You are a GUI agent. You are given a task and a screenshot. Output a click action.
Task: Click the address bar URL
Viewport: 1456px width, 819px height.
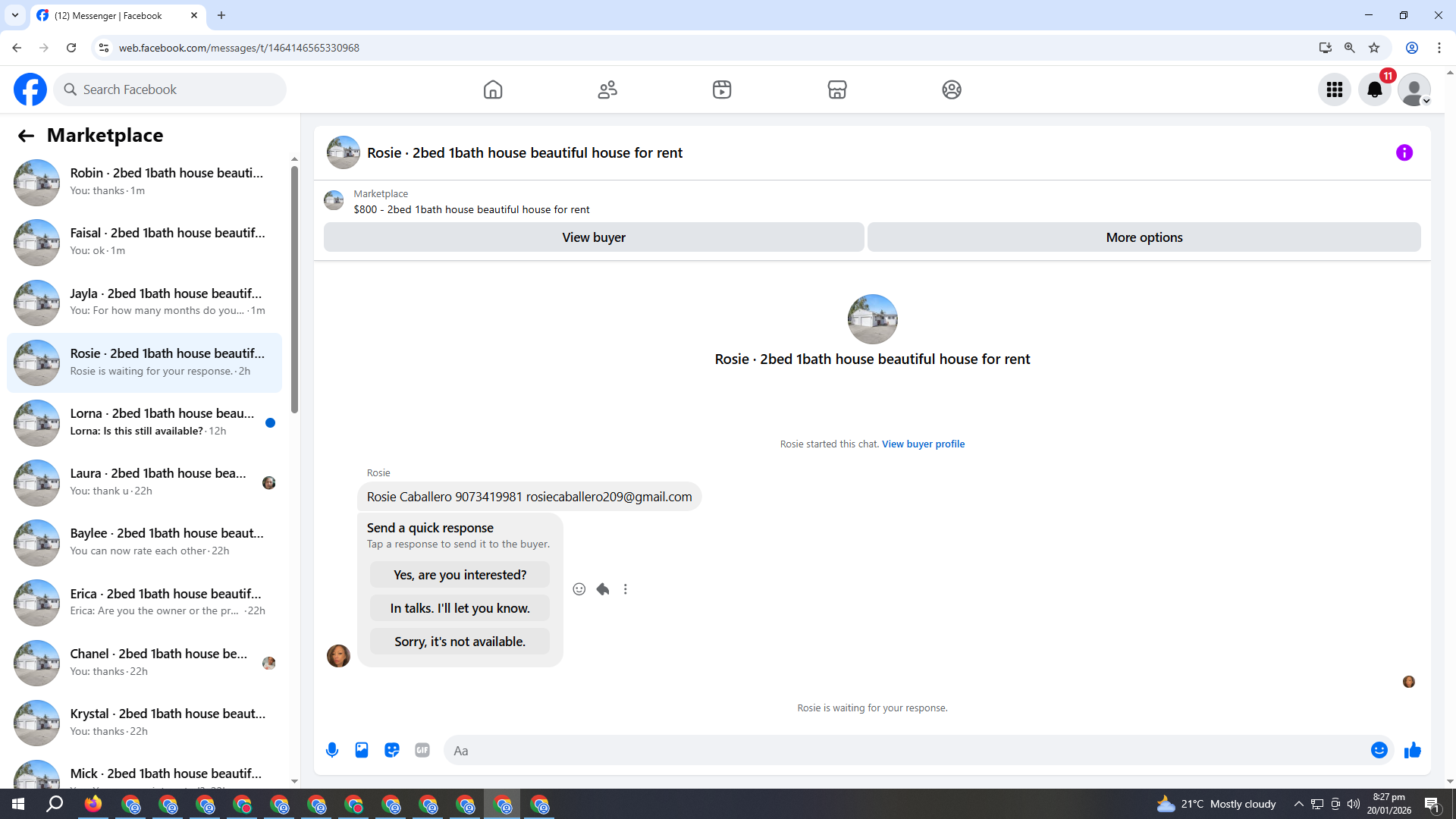[239, 48]
